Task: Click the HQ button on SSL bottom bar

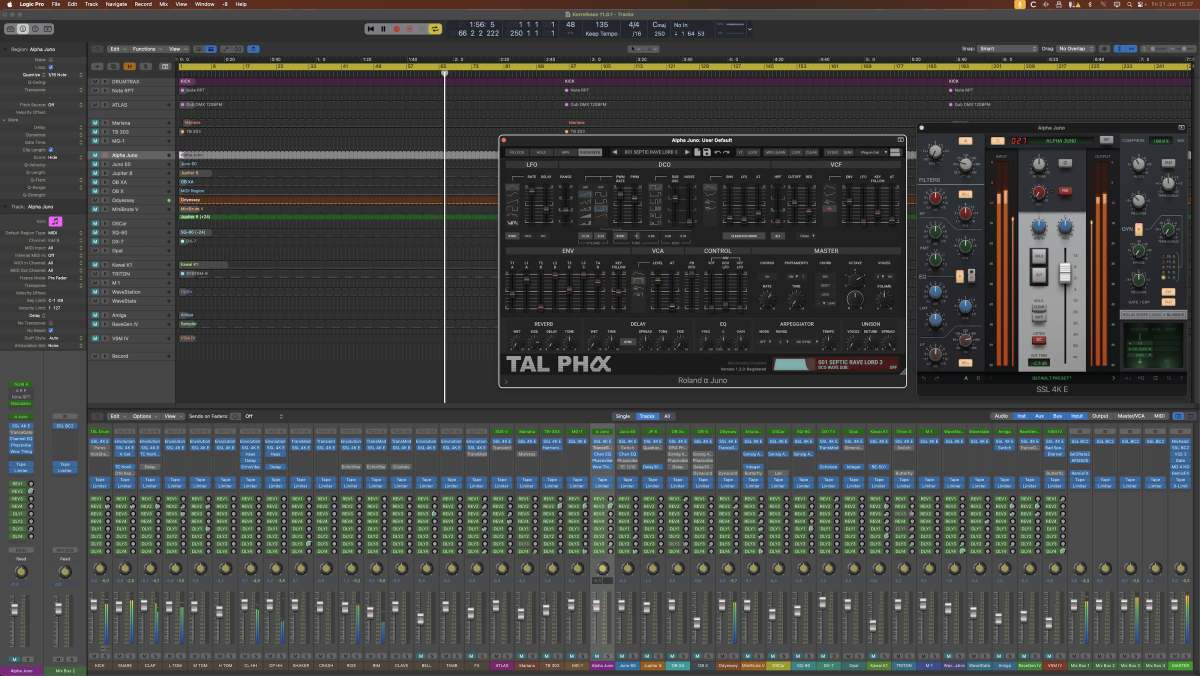Action: coord(1141,378)
